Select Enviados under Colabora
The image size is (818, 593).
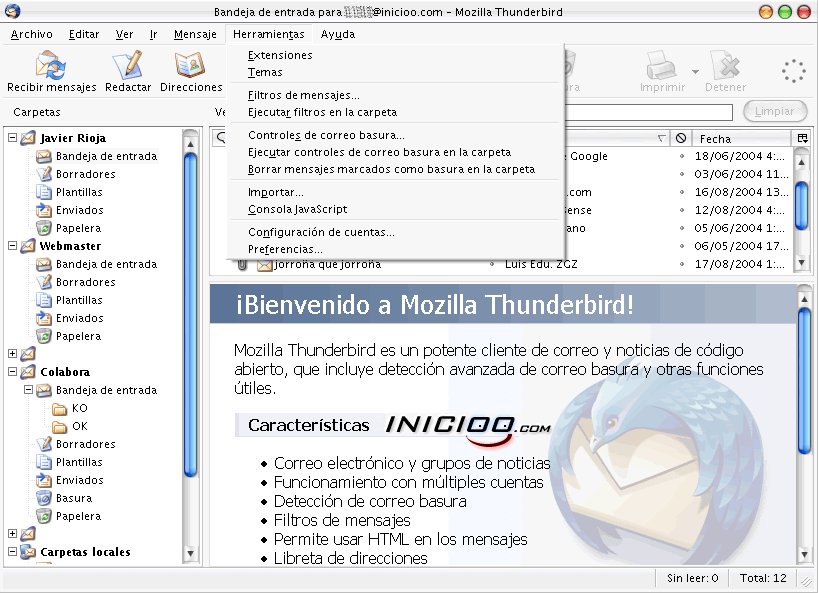(80, 480)
